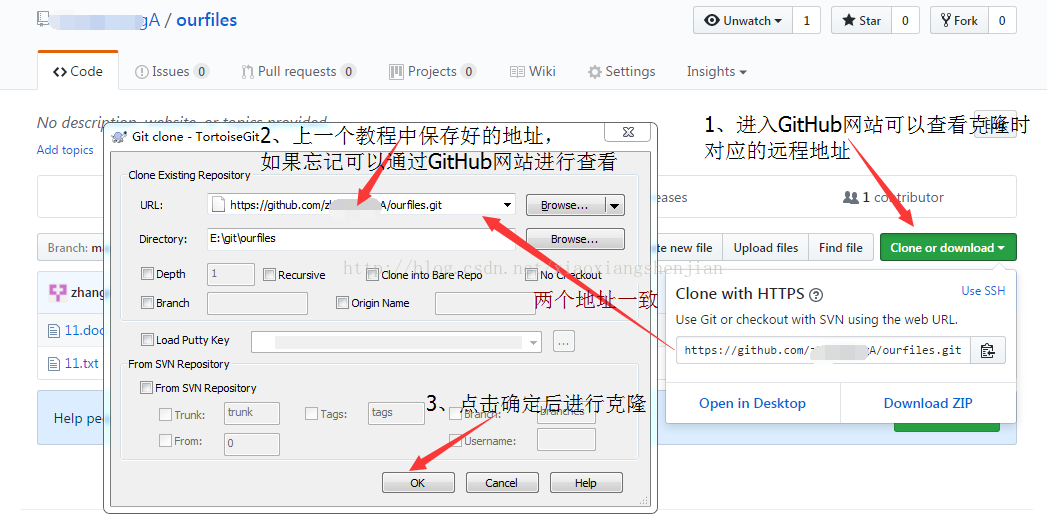Image resolution: width=1047 pixels, height=514 pixels.
Task: Click the avatar icon beside the commit author
Action: tap(58, 292)
